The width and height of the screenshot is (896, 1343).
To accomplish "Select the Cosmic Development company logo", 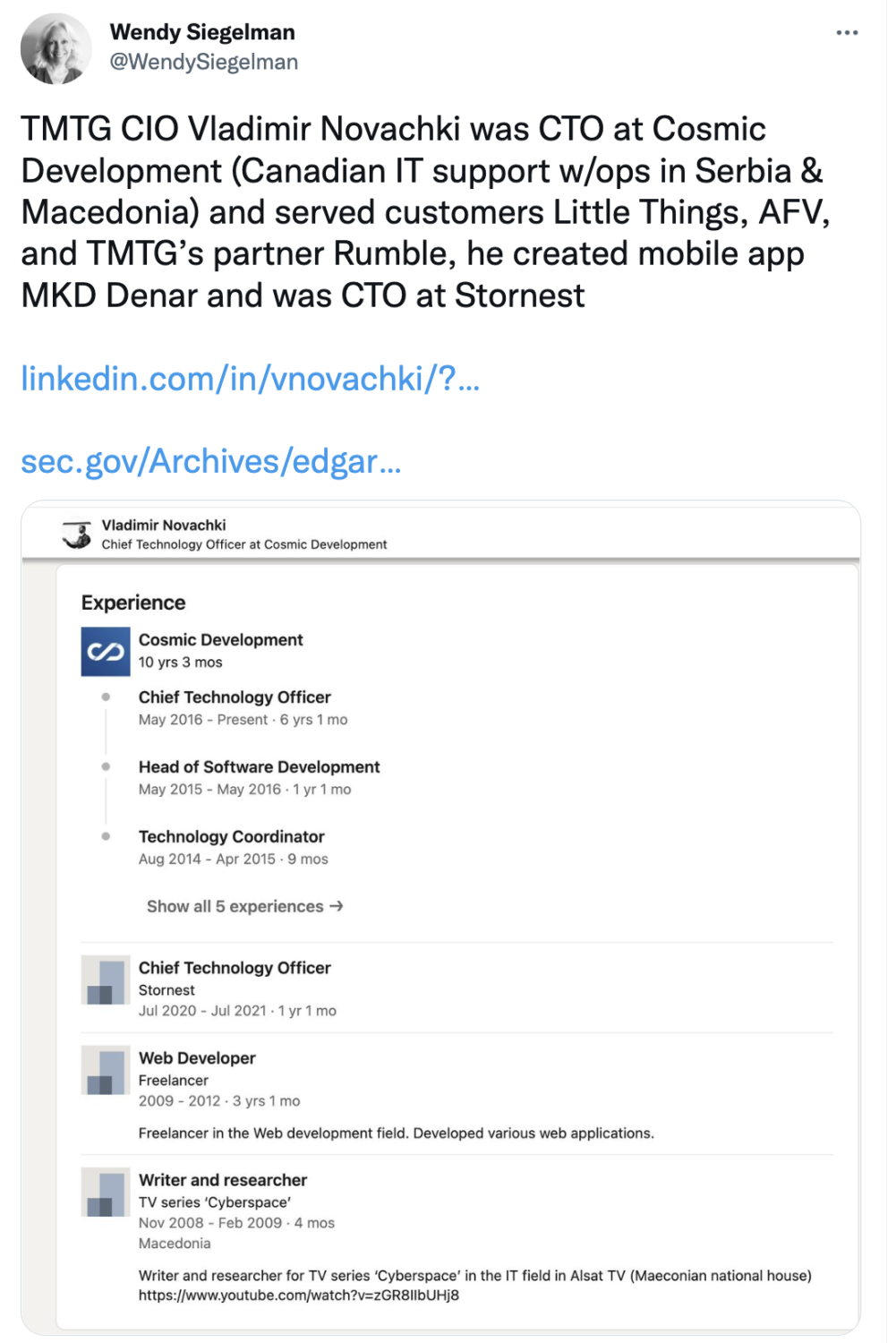I will [x=106, y=651].
